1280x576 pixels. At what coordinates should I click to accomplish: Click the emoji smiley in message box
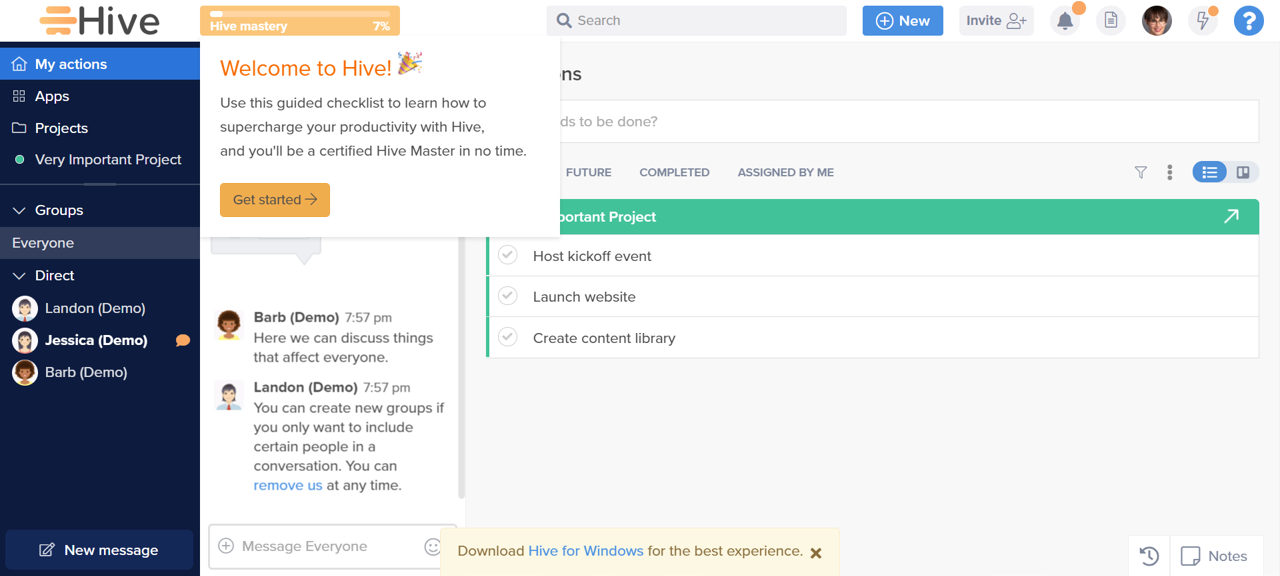pyautogui.click(x=433, y=546)
